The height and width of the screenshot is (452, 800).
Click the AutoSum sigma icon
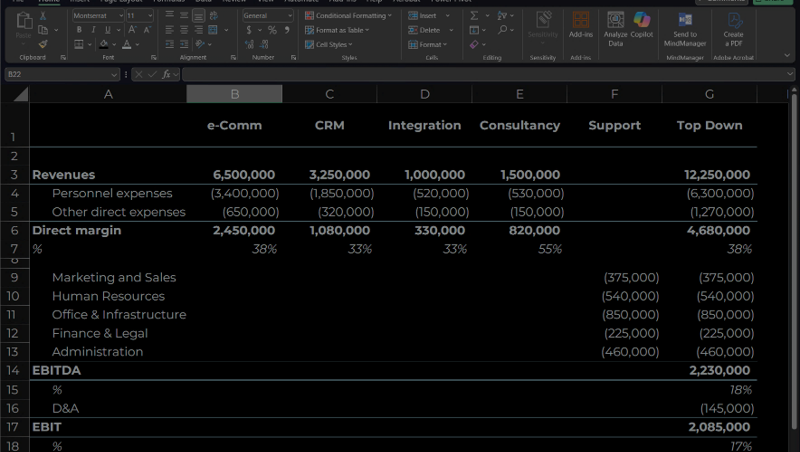(474, 16)
